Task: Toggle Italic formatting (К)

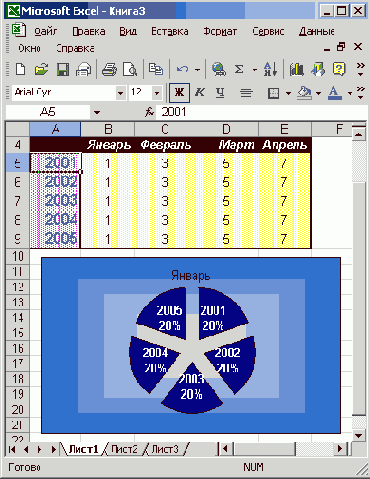Action: pyautogui.click(x=200, y=92)
